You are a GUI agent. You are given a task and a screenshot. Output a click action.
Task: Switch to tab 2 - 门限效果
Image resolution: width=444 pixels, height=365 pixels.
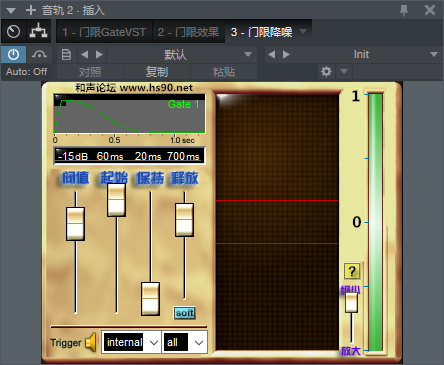189,32
